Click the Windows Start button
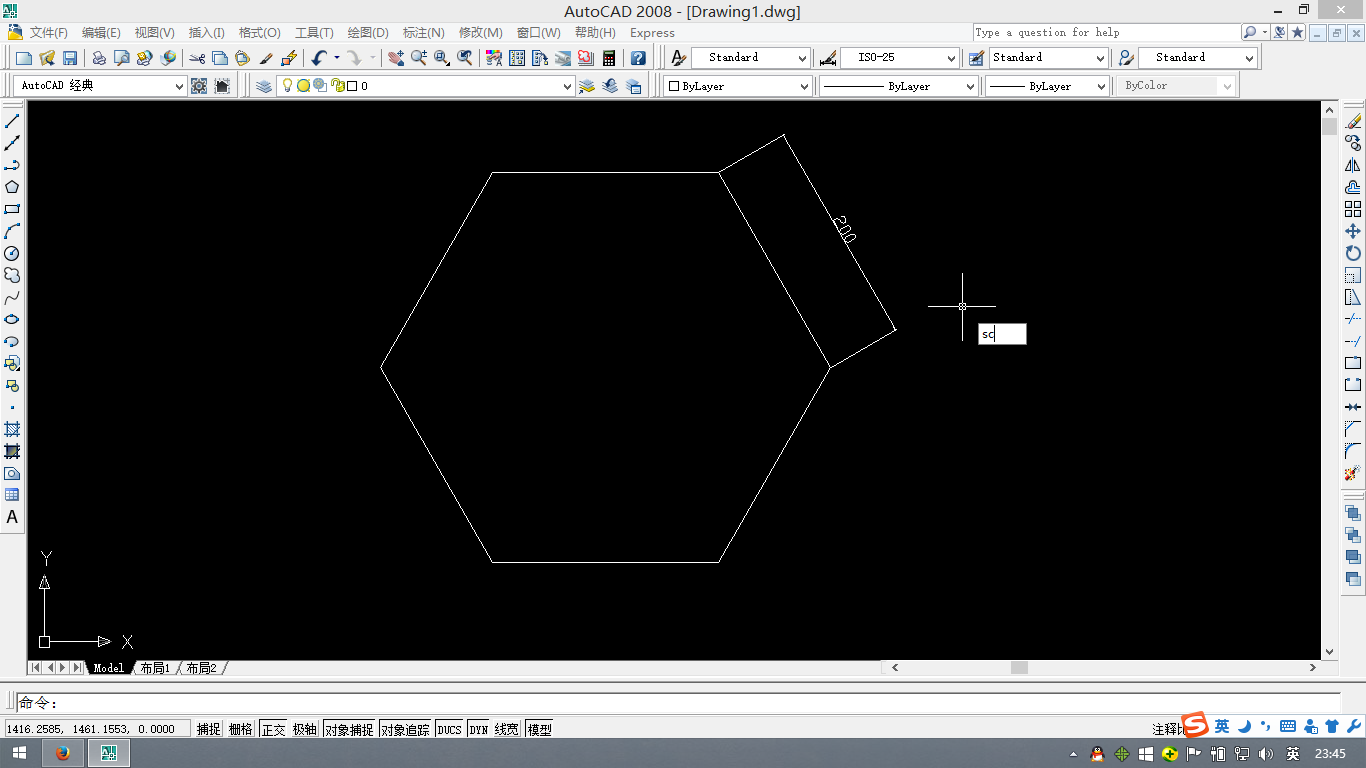Viewport: 1366px width, 768px height. [19, 753]
